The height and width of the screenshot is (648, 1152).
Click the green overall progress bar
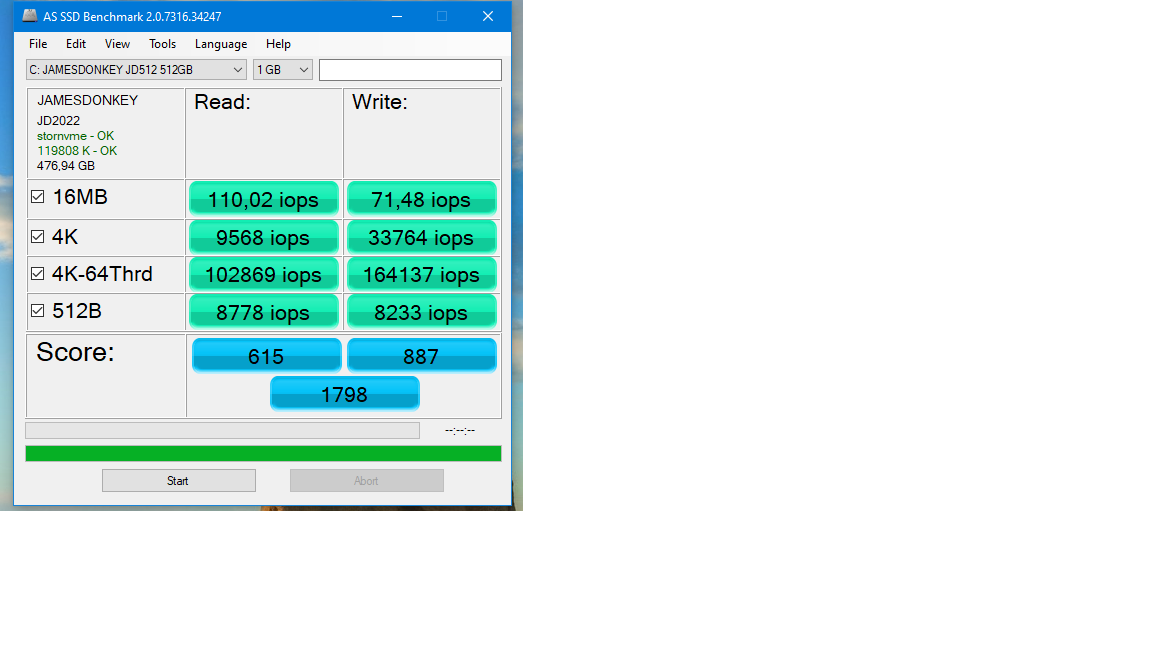(264, 453)
